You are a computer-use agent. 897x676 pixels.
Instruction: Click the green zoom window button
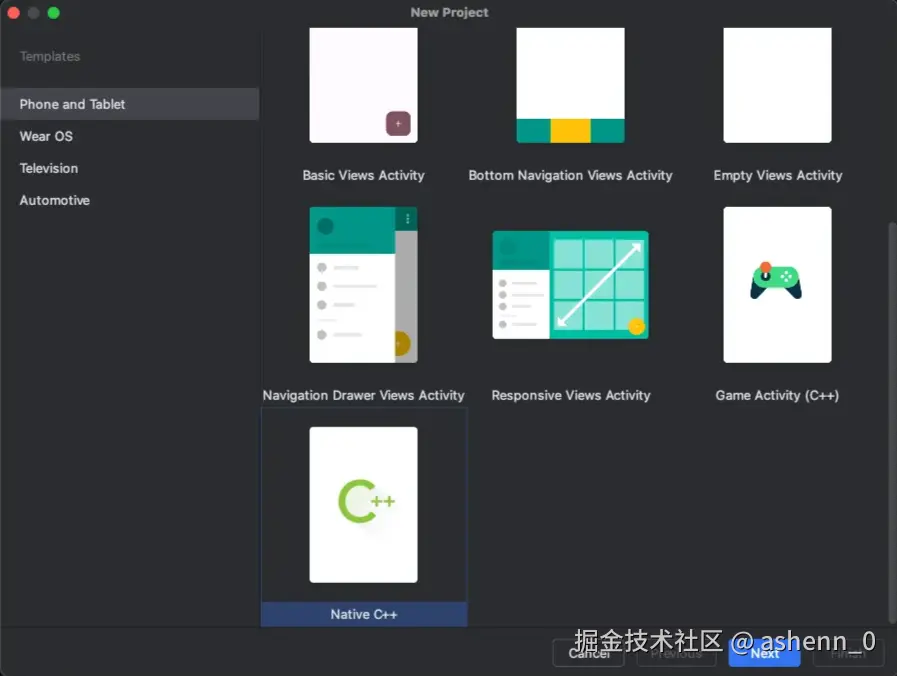pyautogui.click(x=53, y=13)
